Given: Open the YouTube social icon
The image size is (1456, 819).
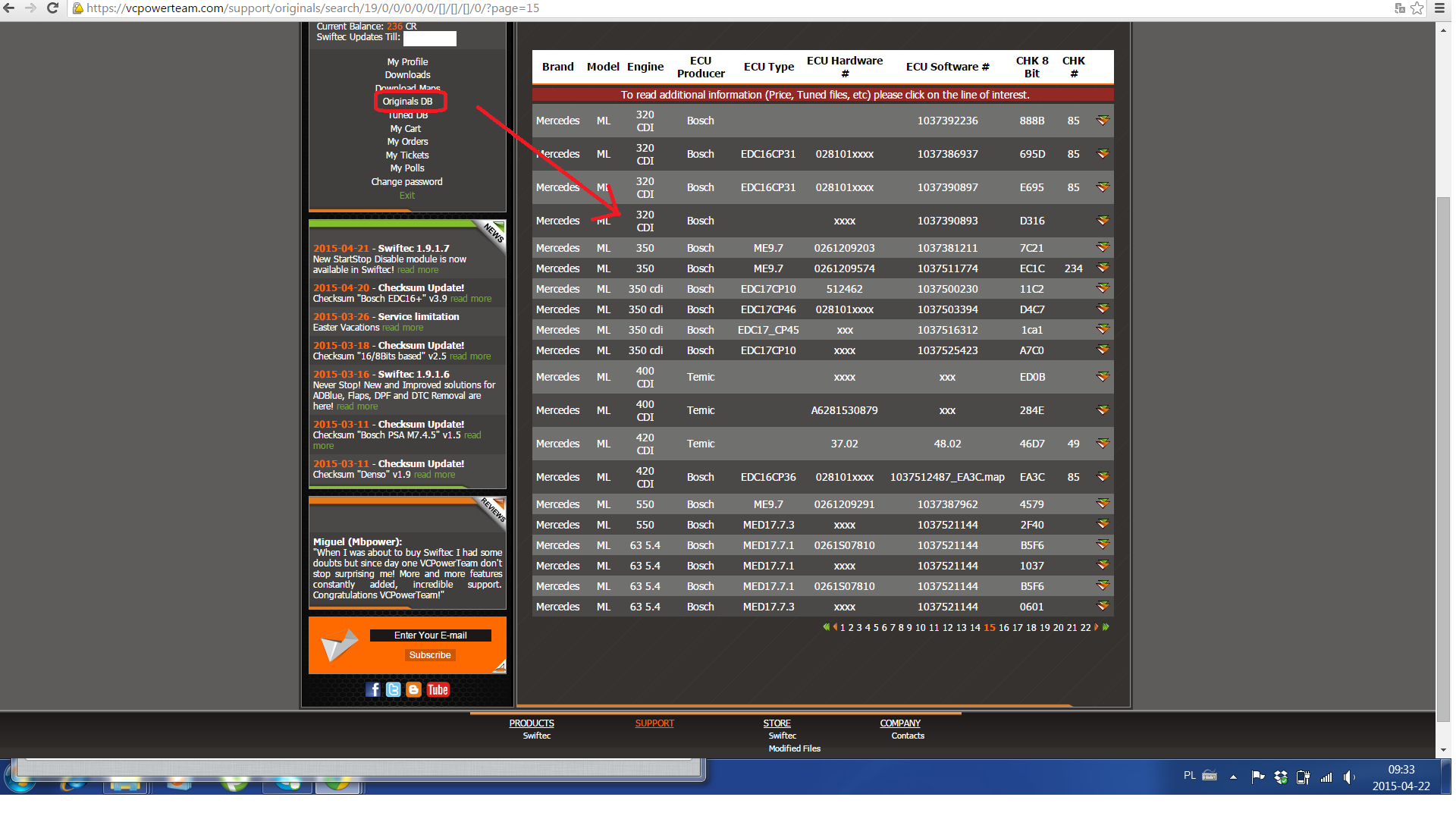Looking at the screenshot, I should coord(438,689).
